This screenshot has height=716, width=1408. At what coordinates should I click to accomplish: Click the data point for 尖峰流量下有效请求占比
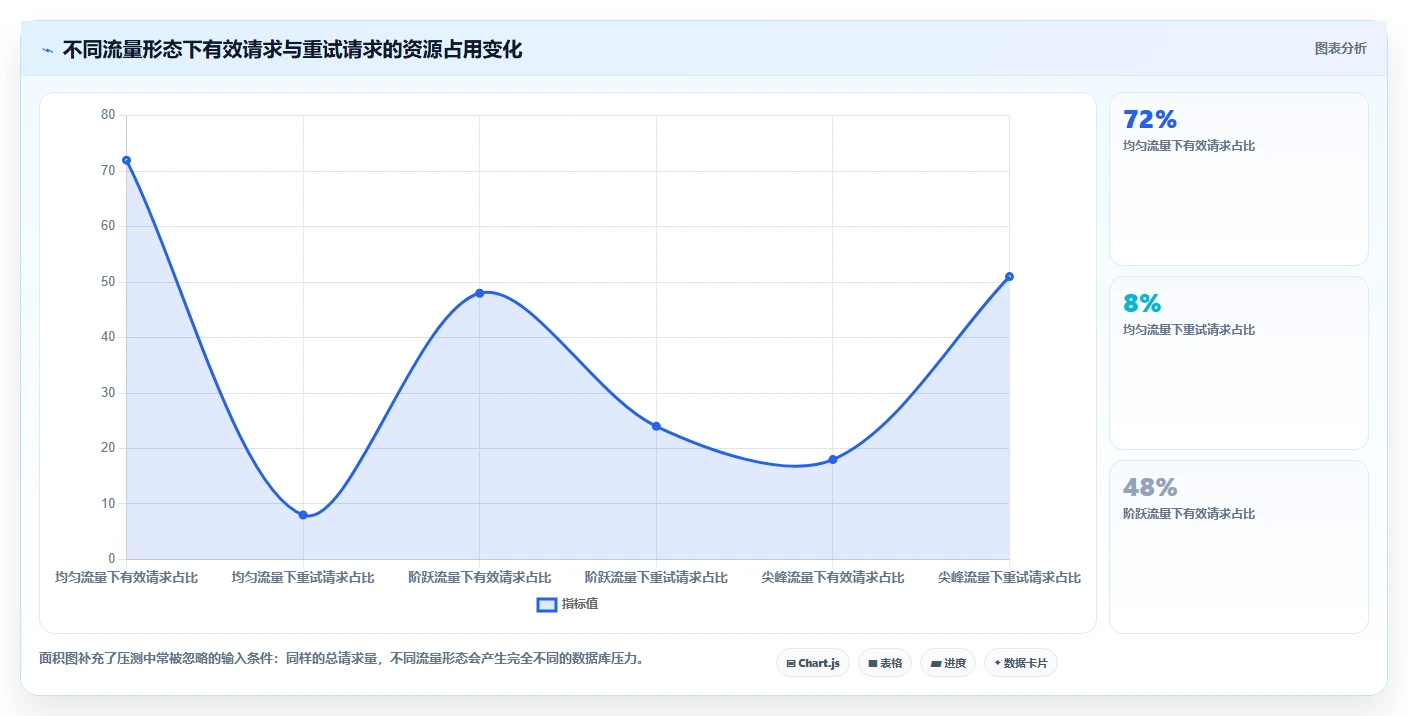click(x=832, y=459)
